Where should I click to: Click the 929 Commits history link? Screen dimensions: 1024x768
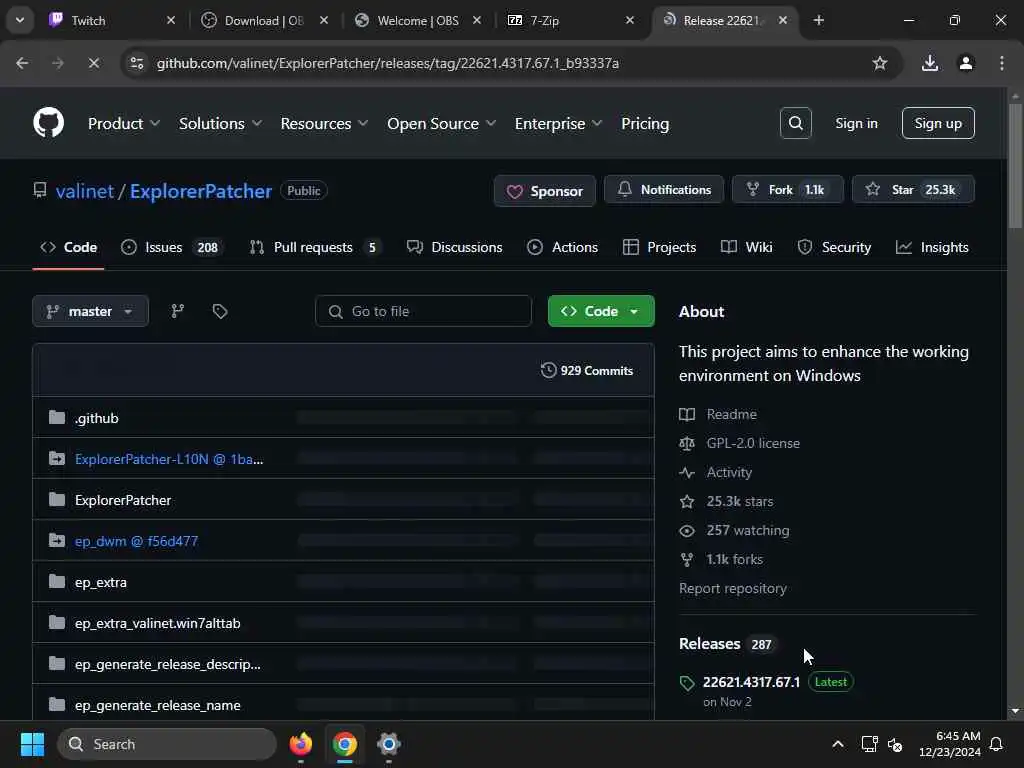point(586,370)
